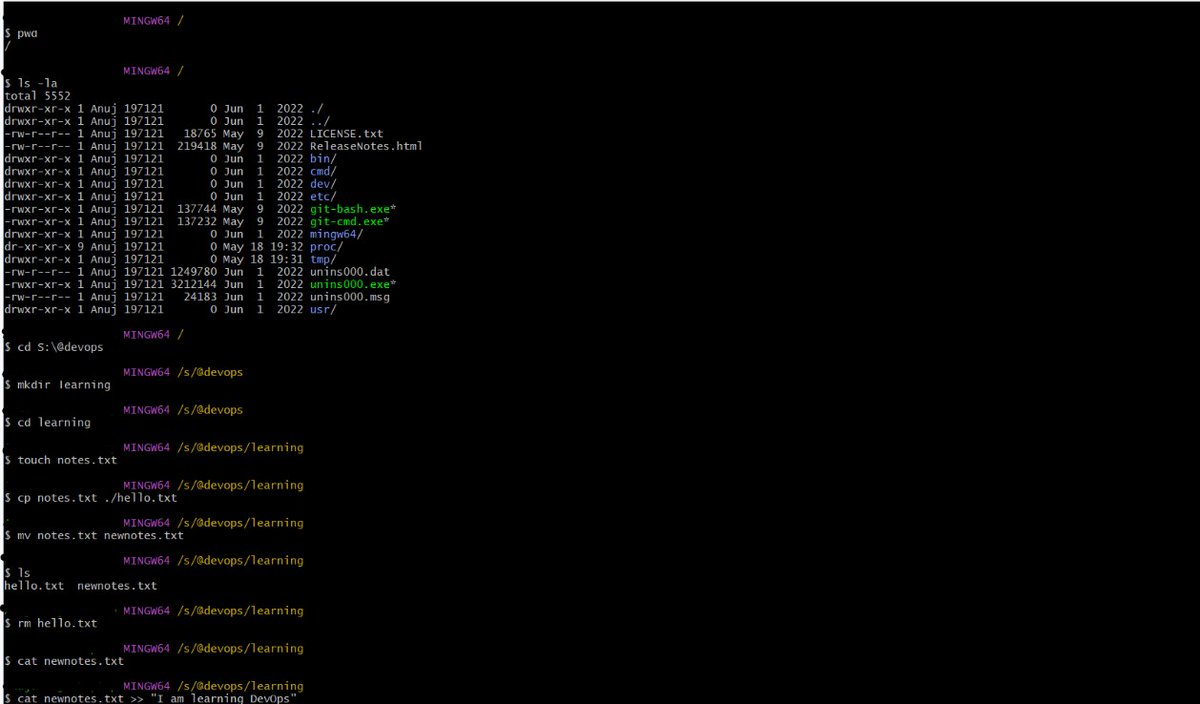Click the 'pwd' command text
Screen dimensions: 1200x704
(26, 33)
